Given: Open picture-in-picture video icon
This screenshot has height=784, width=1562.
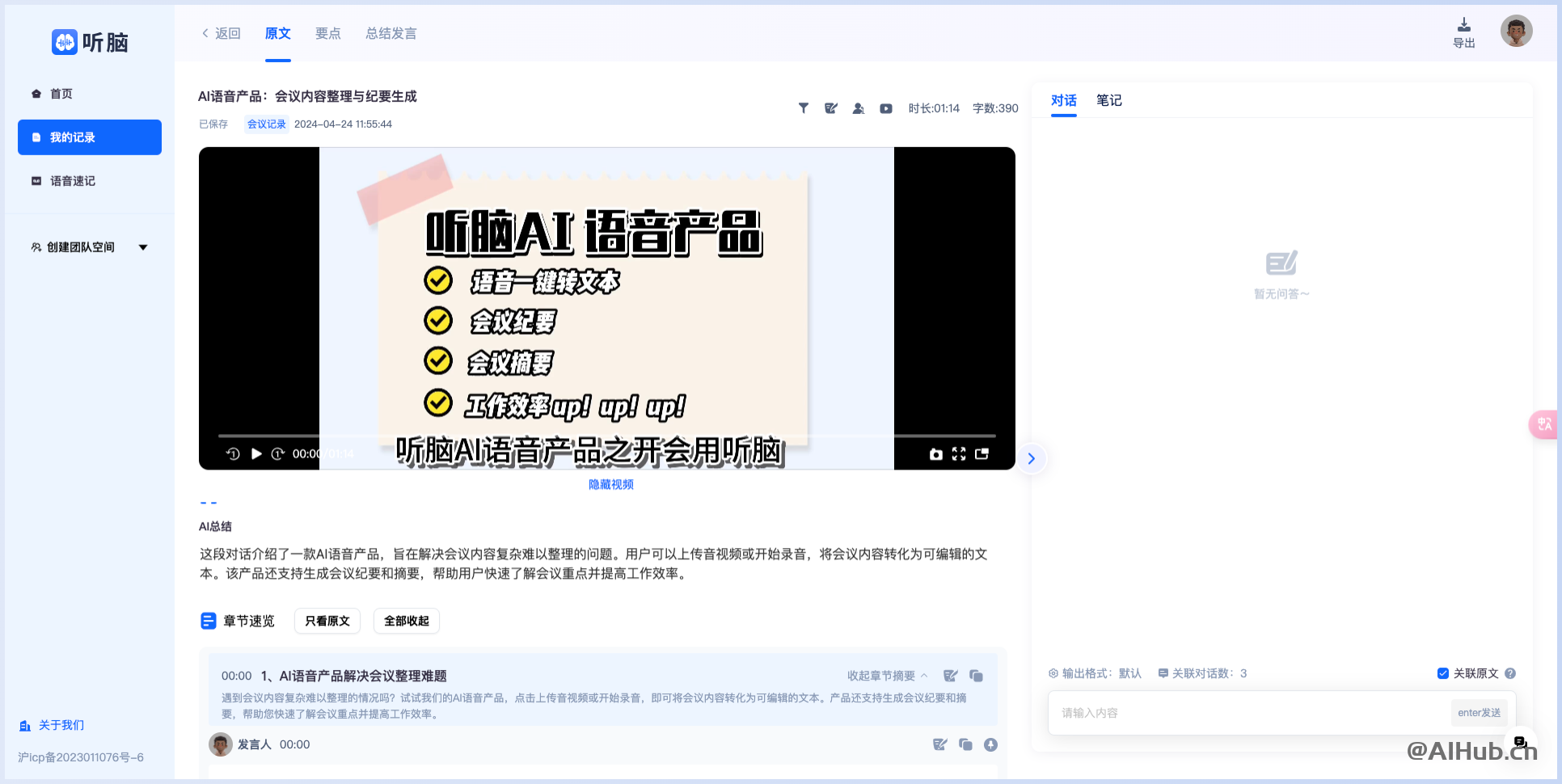Looking at the screenshot, I should coord(982,454).
